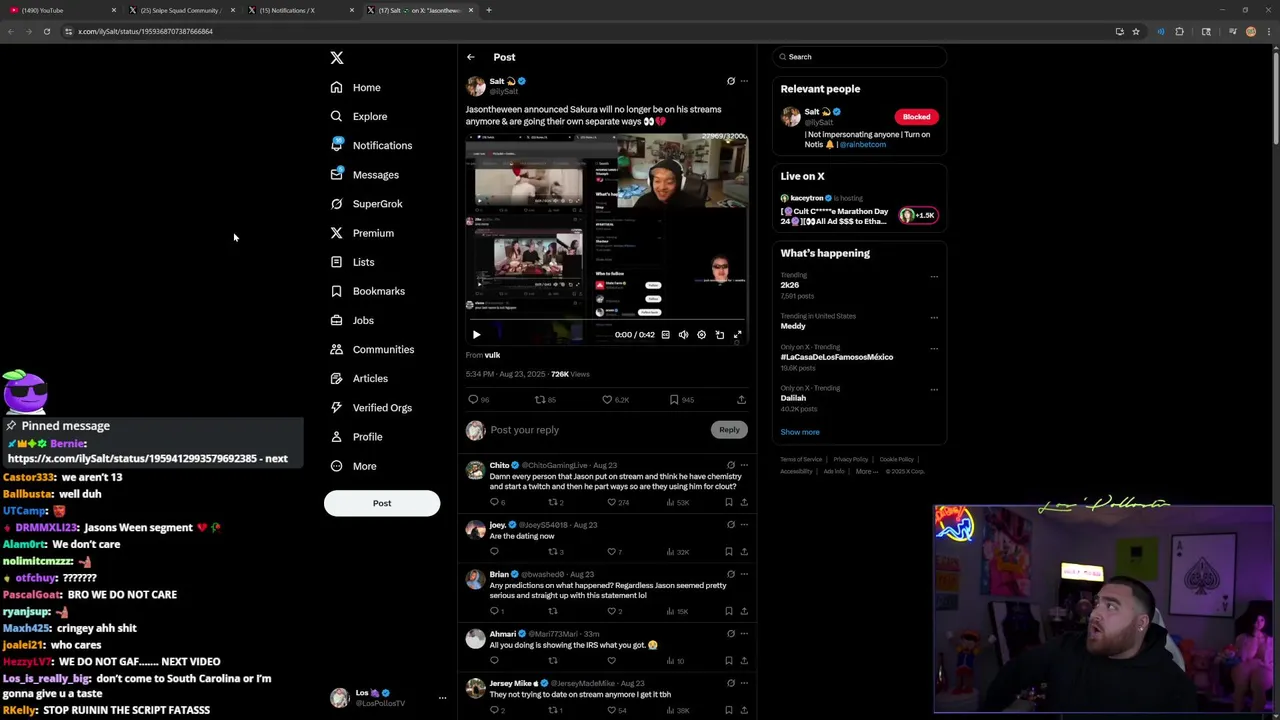Go back using the Post header arrow
This screenshot has width=1280, height=720.
(471, 57)
